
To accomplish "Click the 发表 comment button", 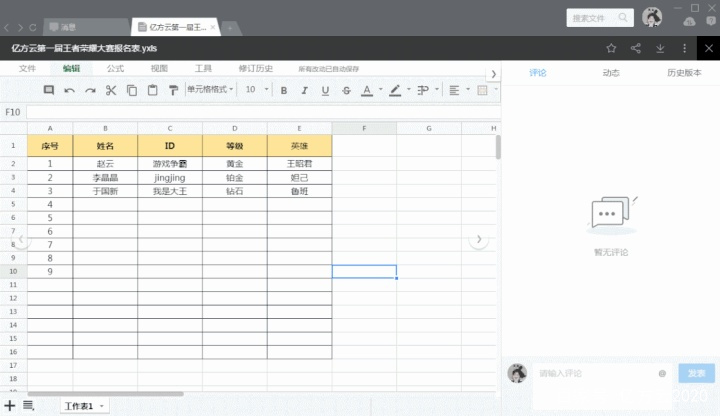I will pyautogui.click(x=697, y=373).
